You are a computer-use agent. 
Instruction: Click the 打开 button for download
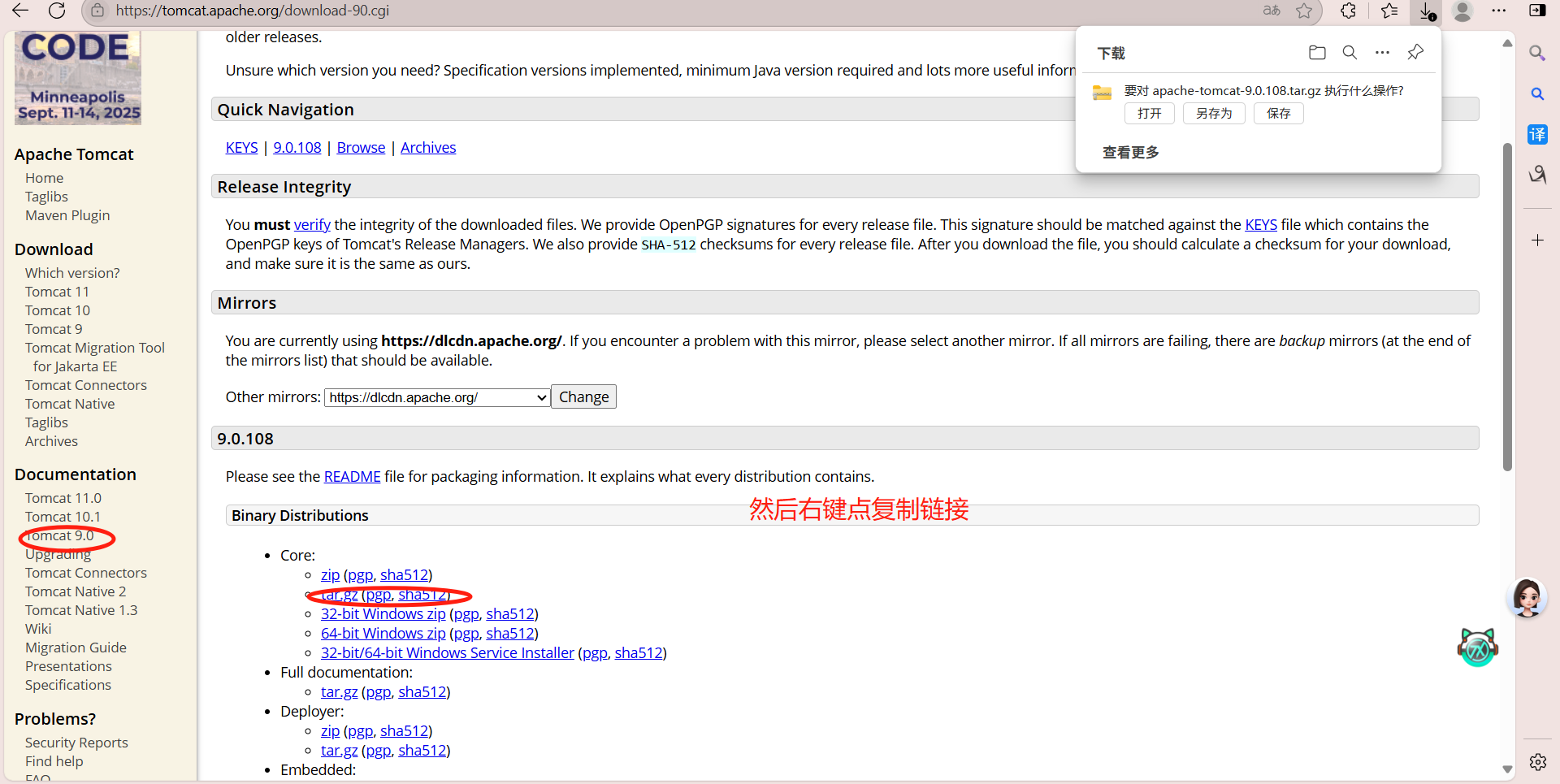pos(1149,114)
